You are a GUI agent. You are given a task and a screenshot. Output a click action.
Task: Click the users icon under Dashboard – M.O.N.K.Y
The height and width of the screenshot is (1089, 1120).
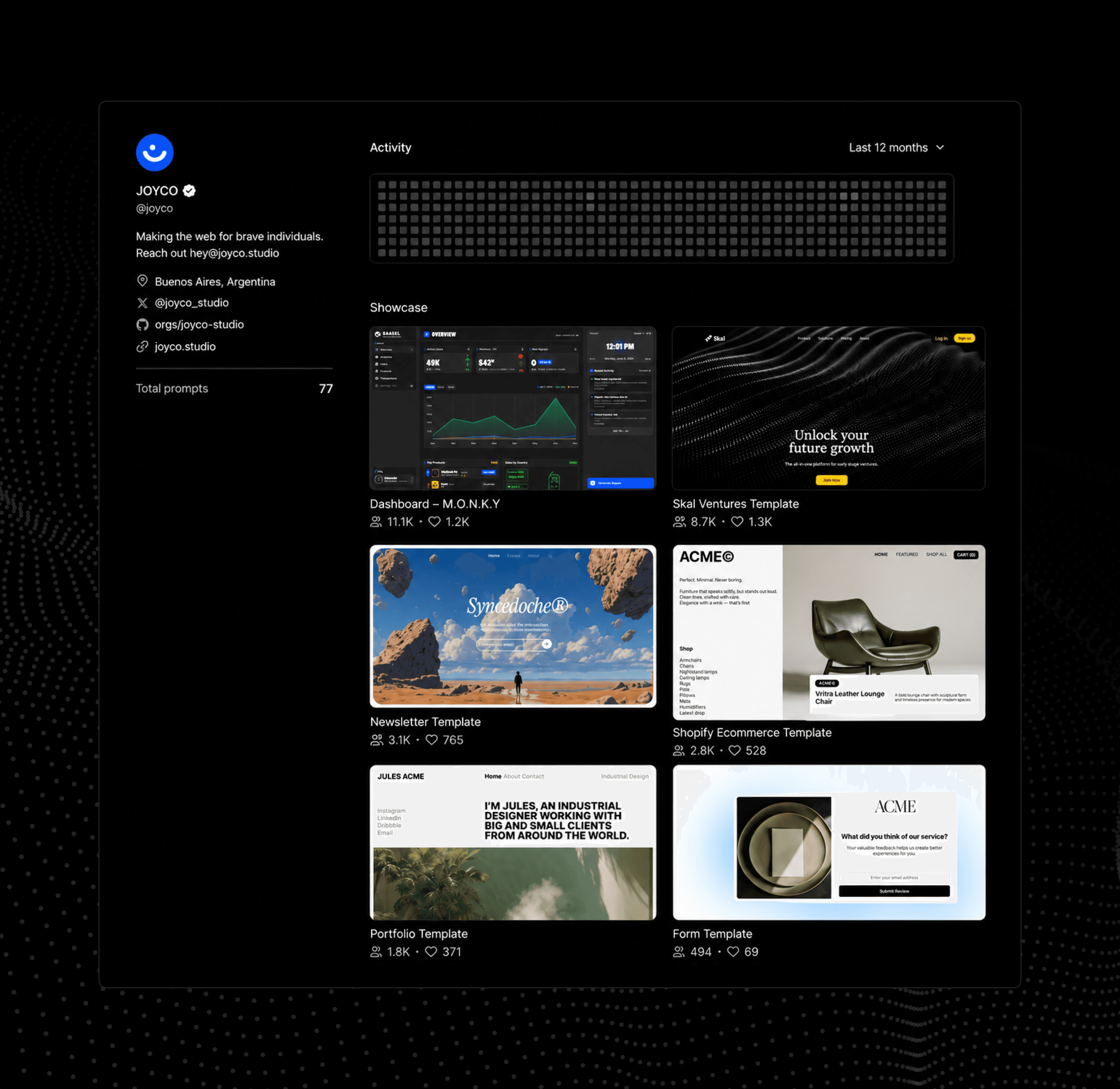[376, 522]
